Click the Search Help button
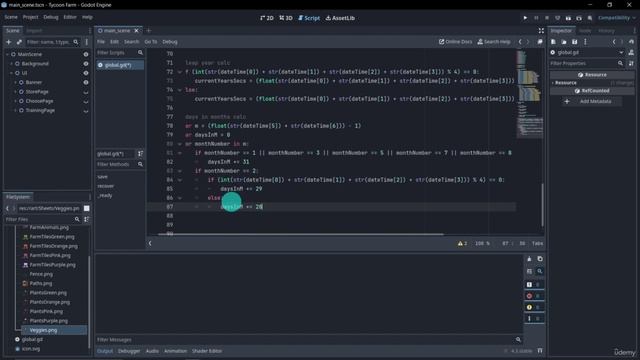Image resolution: width=640 pixels, height=360 pixels. coord(494,42)
